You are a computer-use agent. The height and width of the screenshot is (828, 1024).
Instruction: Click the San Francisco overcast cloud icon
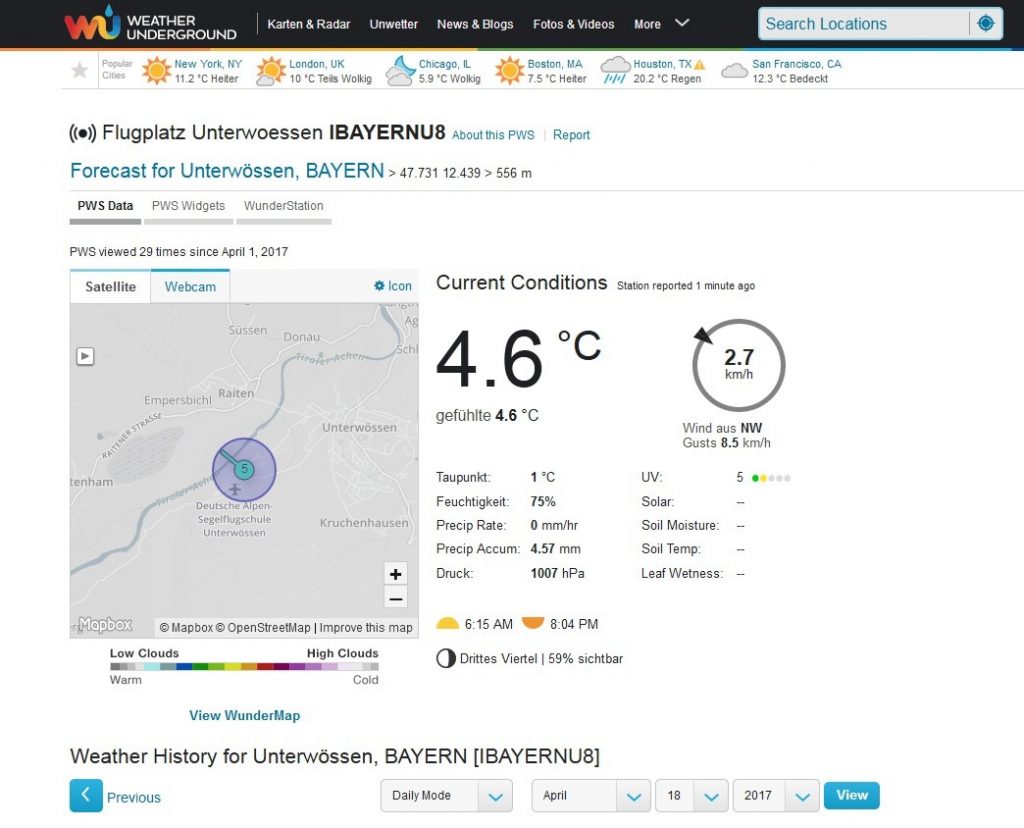click(x=734, y=71)
